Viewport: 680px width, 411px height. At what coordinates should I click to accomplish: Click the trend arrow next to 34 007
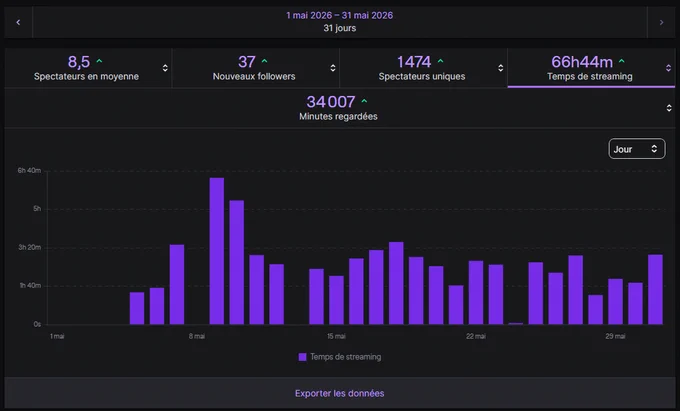[364, 101]
